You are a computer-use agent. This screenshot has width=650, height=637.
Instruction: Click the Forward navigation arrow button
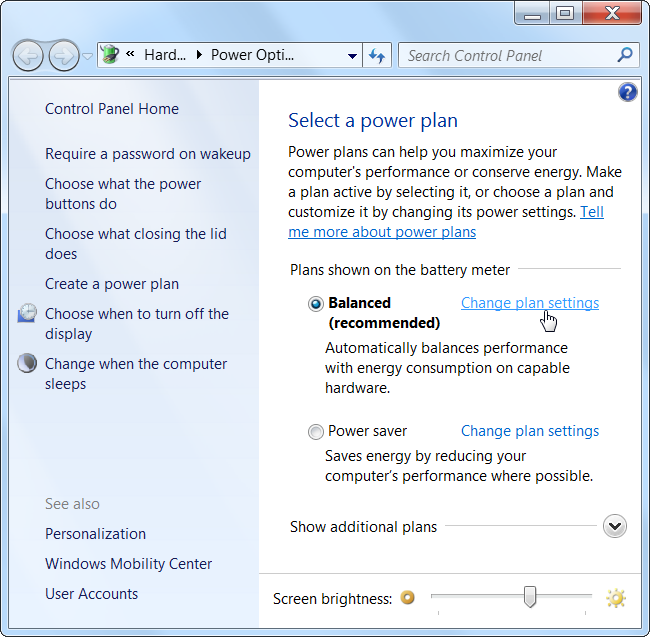pos(63,56)
